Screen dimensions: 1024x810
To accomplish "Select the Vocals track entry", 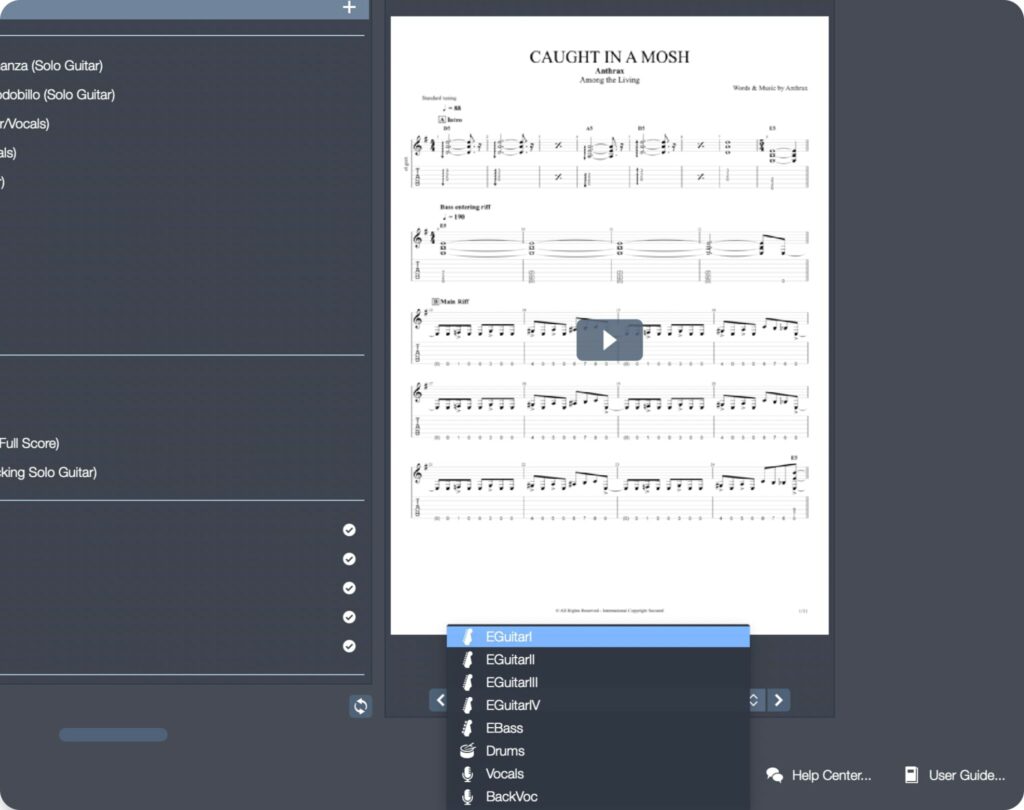I will pyautogui.click(x=598, y=774).
